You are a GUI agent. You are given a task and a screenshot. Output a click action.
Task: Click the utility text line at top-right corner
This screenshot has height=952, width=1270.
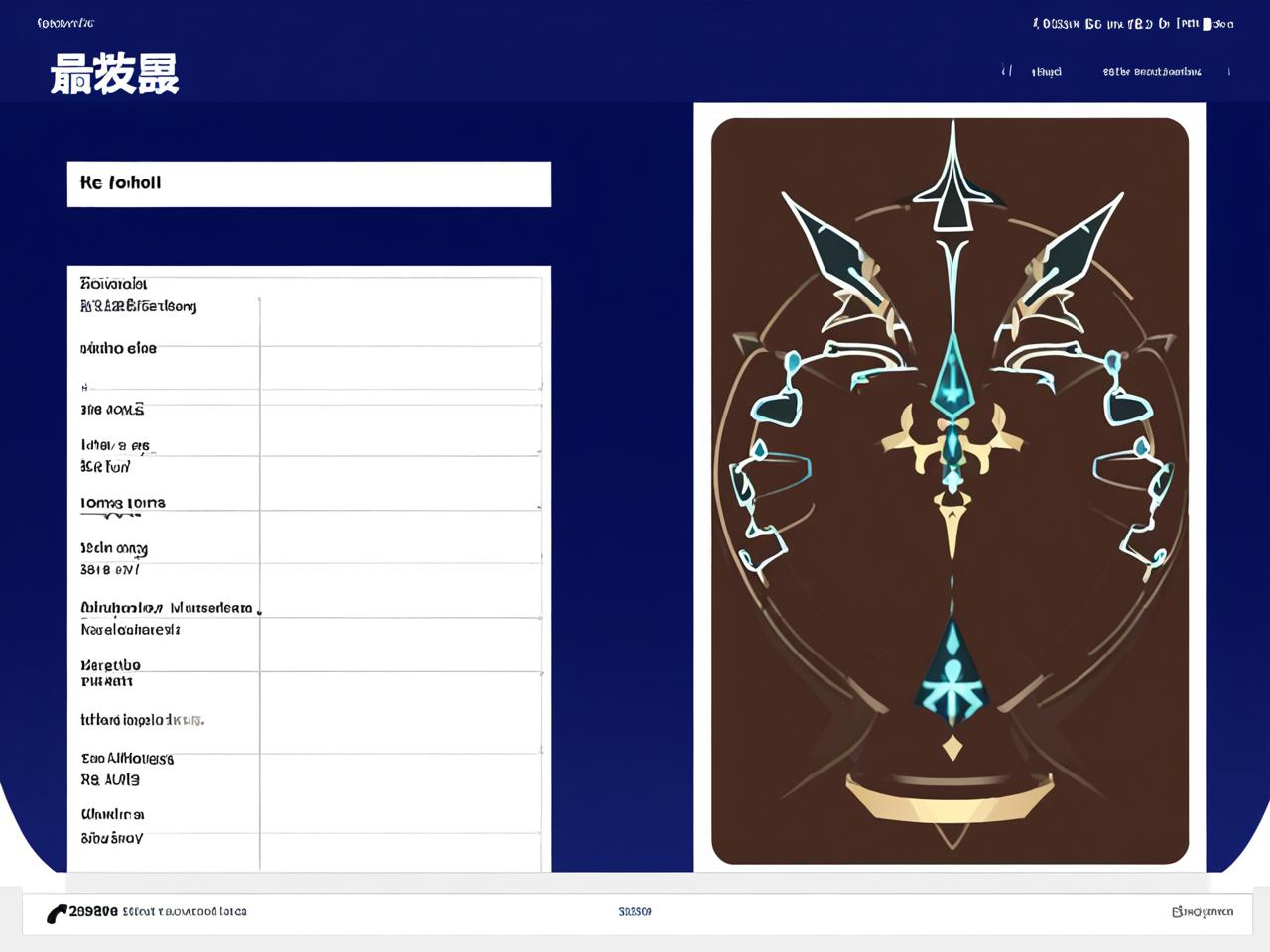1132,24
